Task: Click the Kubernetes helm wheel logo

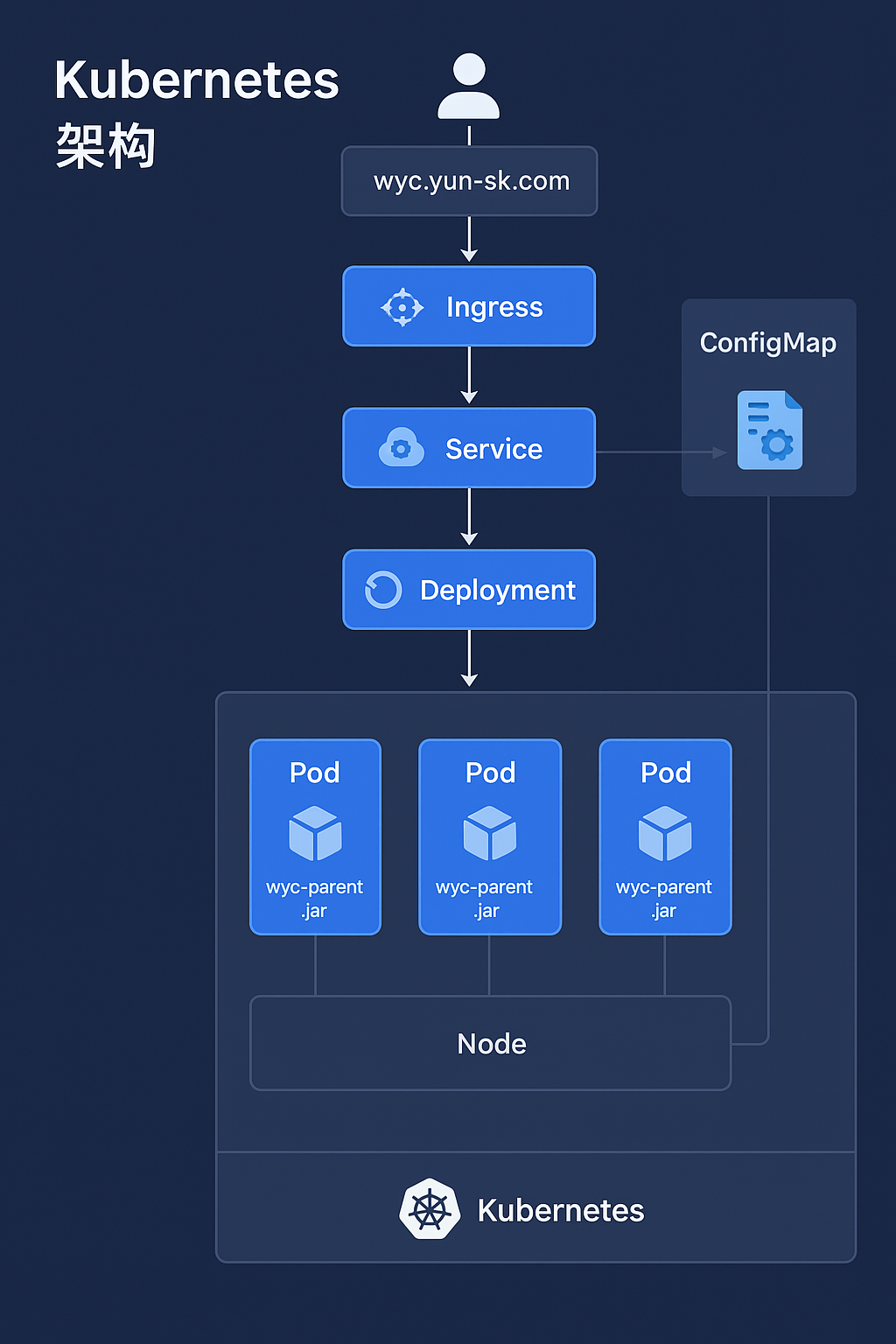Action: pyautogui.click(x=430, y=1209)
